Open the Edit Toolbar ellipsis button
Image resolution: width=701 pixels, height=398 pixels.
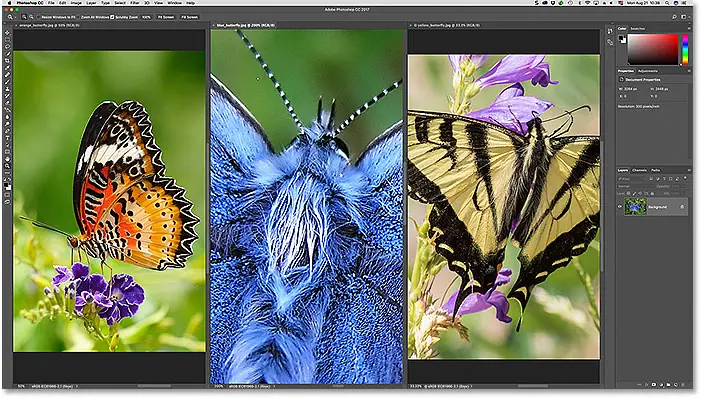click(8, 173)
